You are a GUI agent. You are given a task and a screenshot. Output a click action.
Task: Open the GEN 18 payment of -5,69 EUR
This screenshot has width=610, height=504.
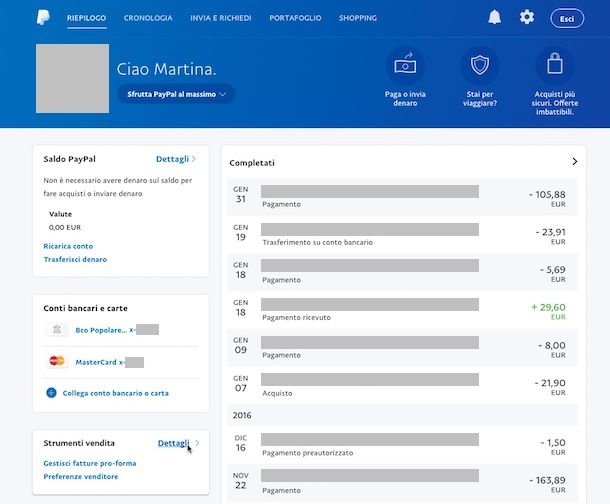click(x=402, y=272)
